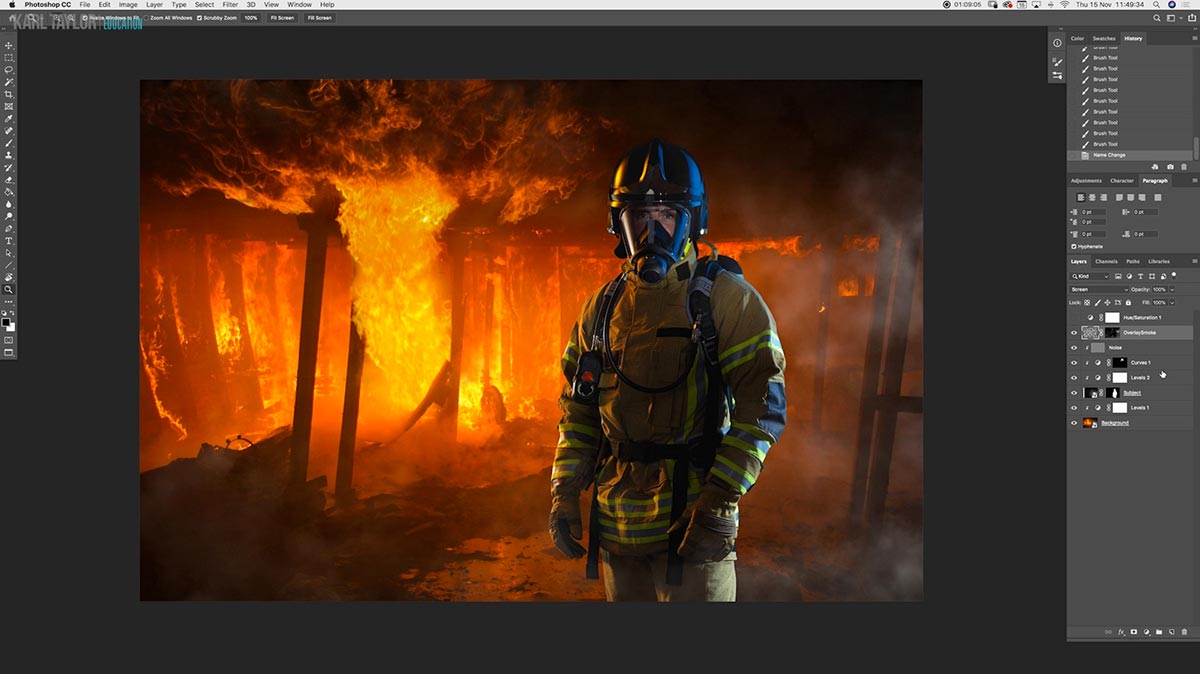Image resolution: width=1200 pixels, height=674 pixels.
Task: Select the Eyedropper tool
Action: [x=8, y=118]
